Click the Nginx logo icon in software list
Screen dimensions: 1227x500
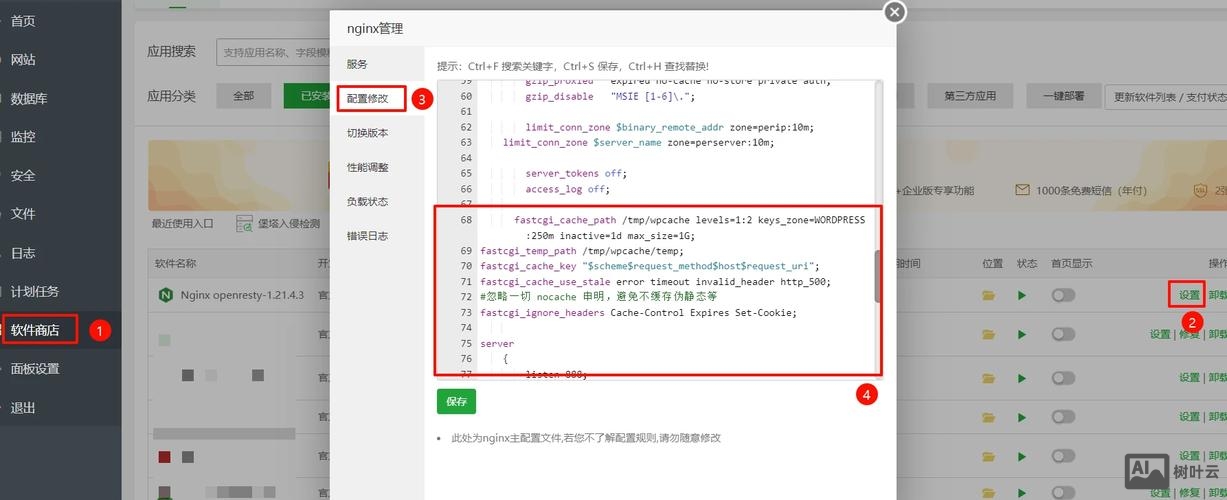[165, 295]
